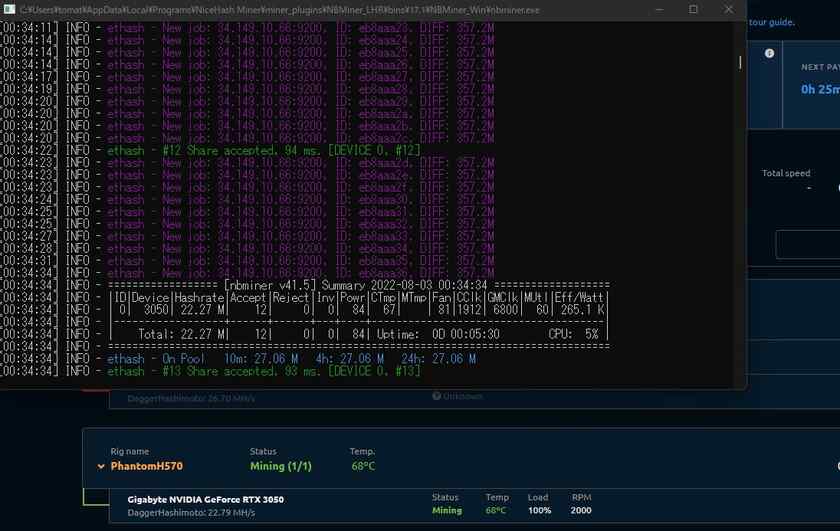Click the console window vertical scrollbar thumb
Screen dimensions: 840x531
740,62
